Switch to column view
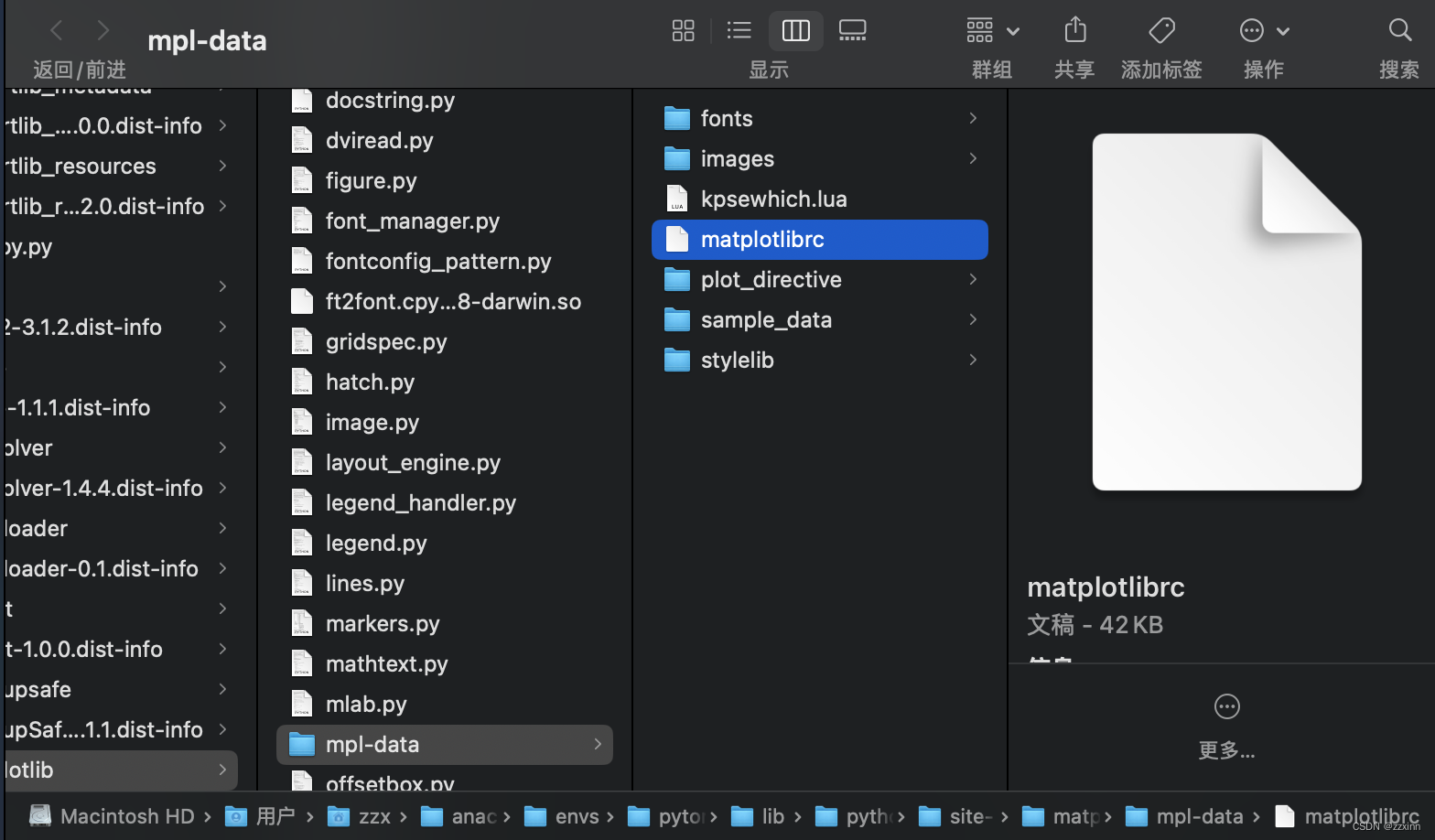Image resolution: width=1435 pixels, height=840 pixels. point(795,30)
